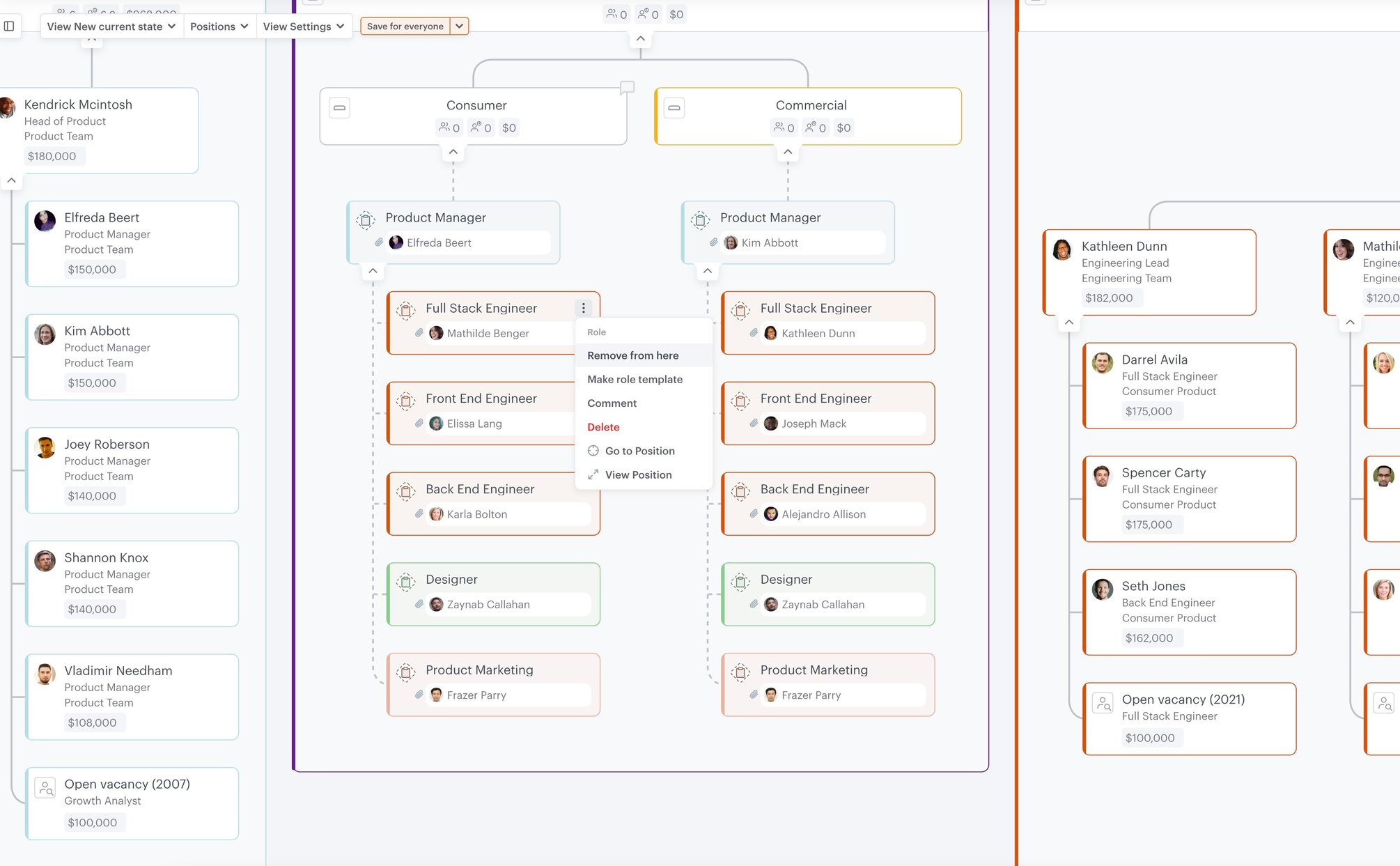Click the headcount people icon on Commercial card

780,127
